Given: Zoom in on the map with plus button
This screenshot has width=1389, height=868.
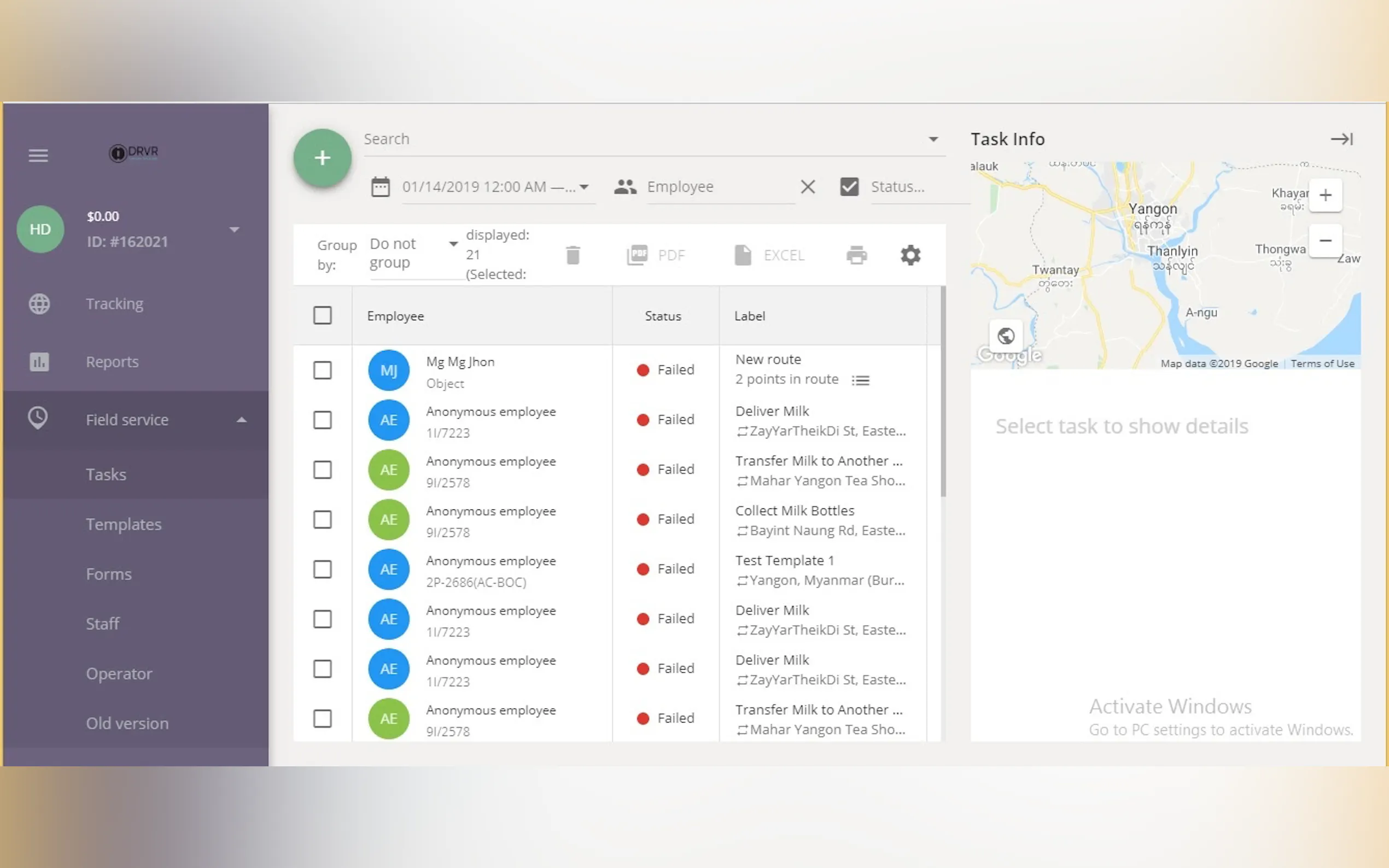Looking at the screenshot, I should tap(1324, 195).
